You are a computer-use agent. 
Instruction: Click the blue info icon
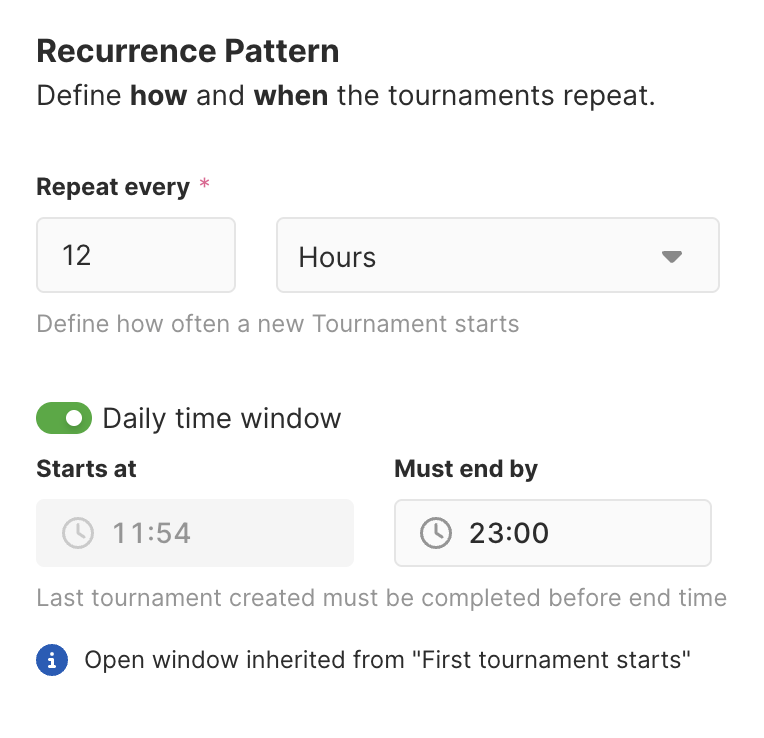[x=52, y=660]
